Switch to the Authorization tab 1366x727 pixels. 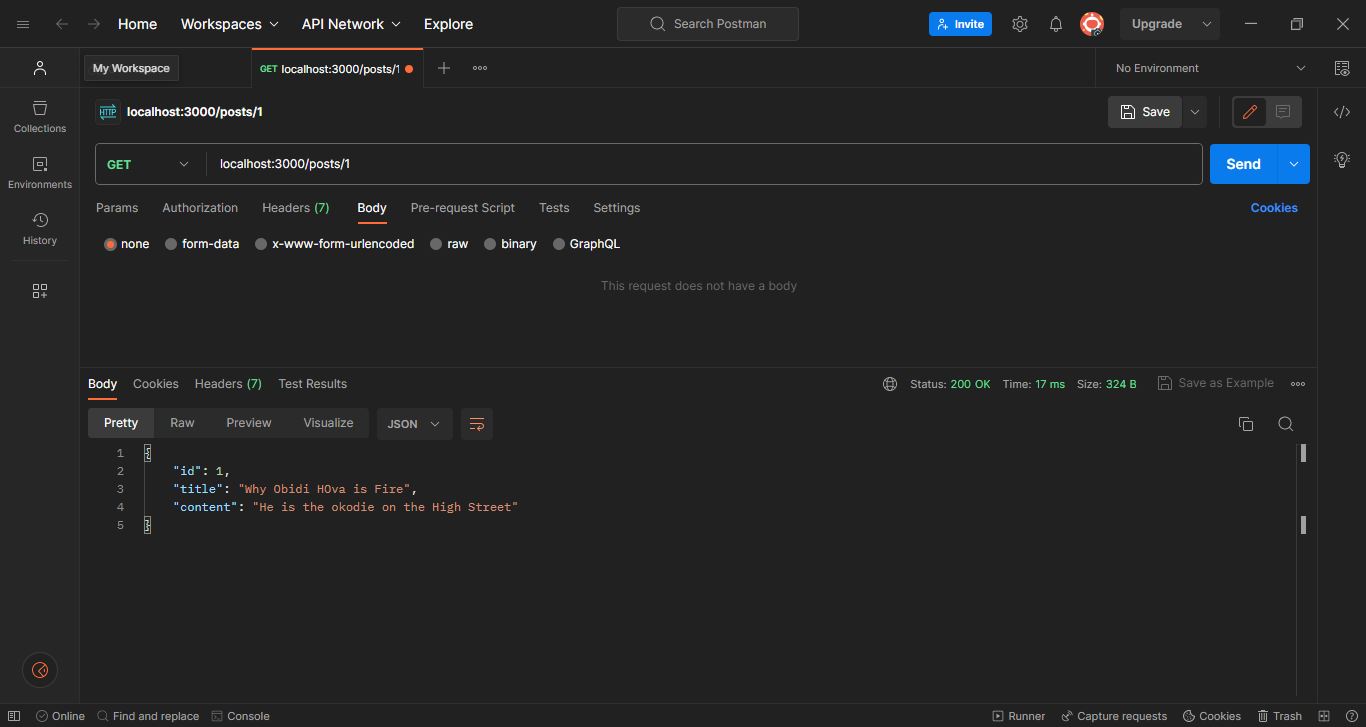200,208
